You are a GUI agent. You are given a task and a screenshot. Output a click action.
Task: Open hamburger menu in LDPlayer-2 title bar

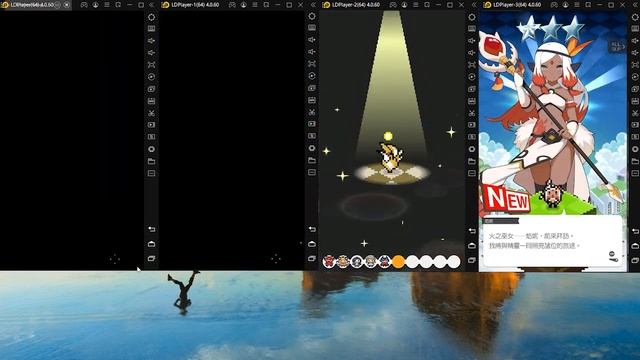pos(416,5)
